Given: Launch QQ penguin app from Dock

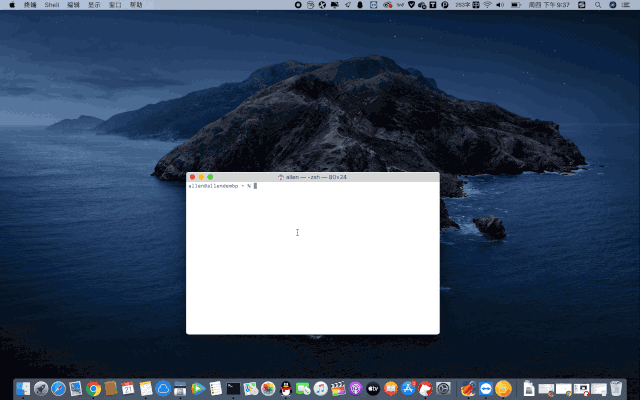Looking at the screenshot, I should coord(286,388).
